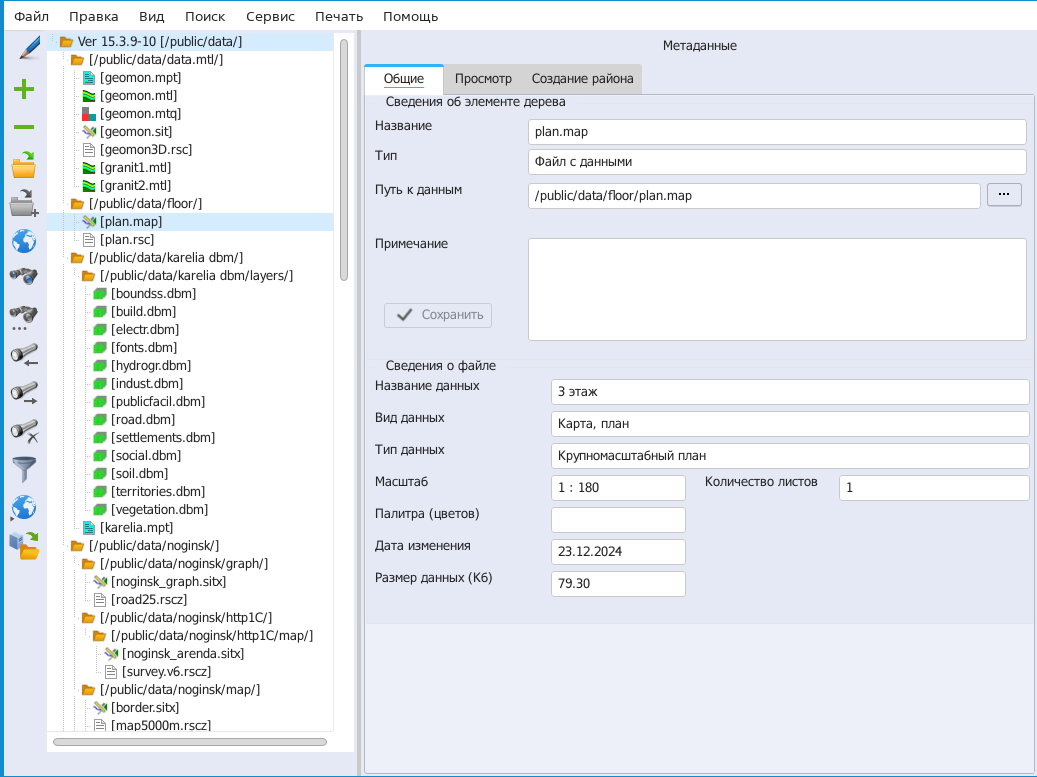Click the flashlight with right arrow icon
The width and height of the screenshot is (1037, 777).
(x=24, y=393)
